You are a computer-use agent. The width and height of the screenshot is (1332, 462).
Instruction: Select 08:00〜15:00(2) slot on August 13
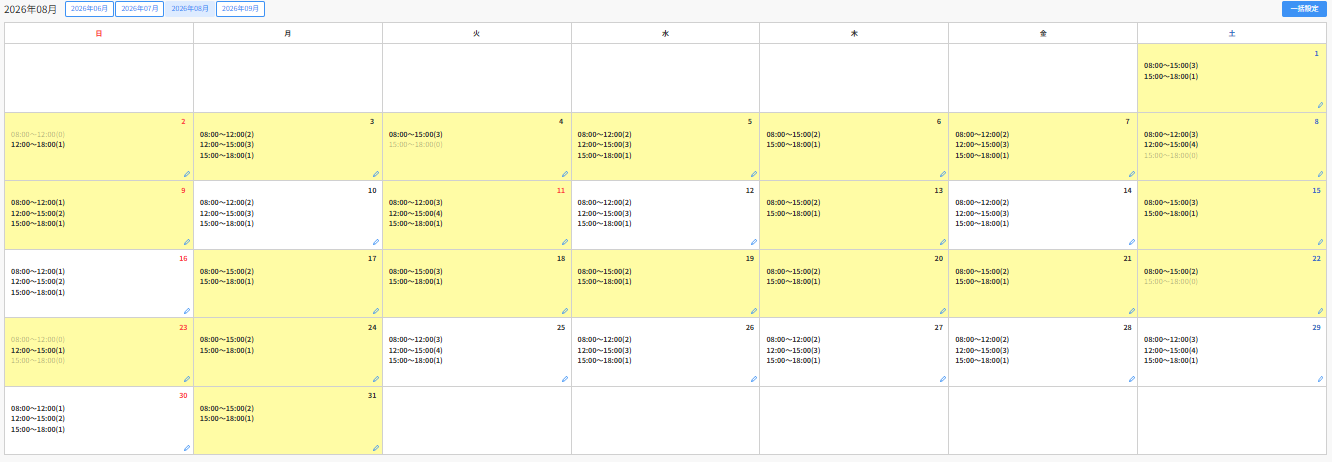794,203
